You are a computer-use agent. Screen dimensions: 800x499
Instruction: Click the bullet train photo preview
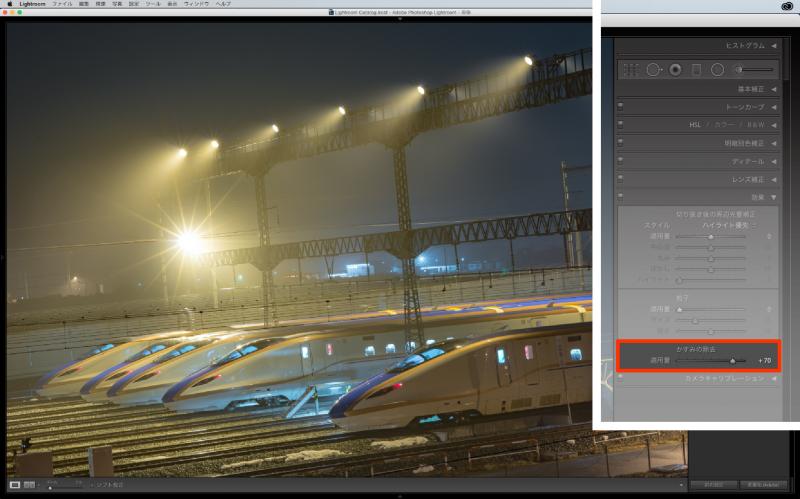[299, 249]
